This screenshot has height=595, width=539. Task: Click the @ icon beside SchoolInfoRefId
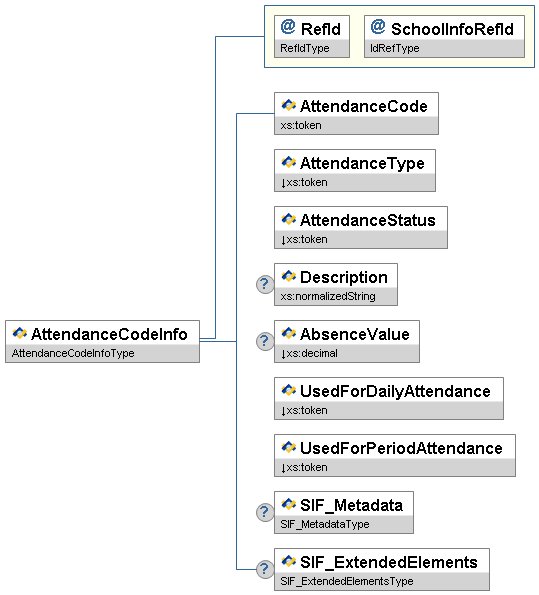pyautogui.click(x=378, y=27)
